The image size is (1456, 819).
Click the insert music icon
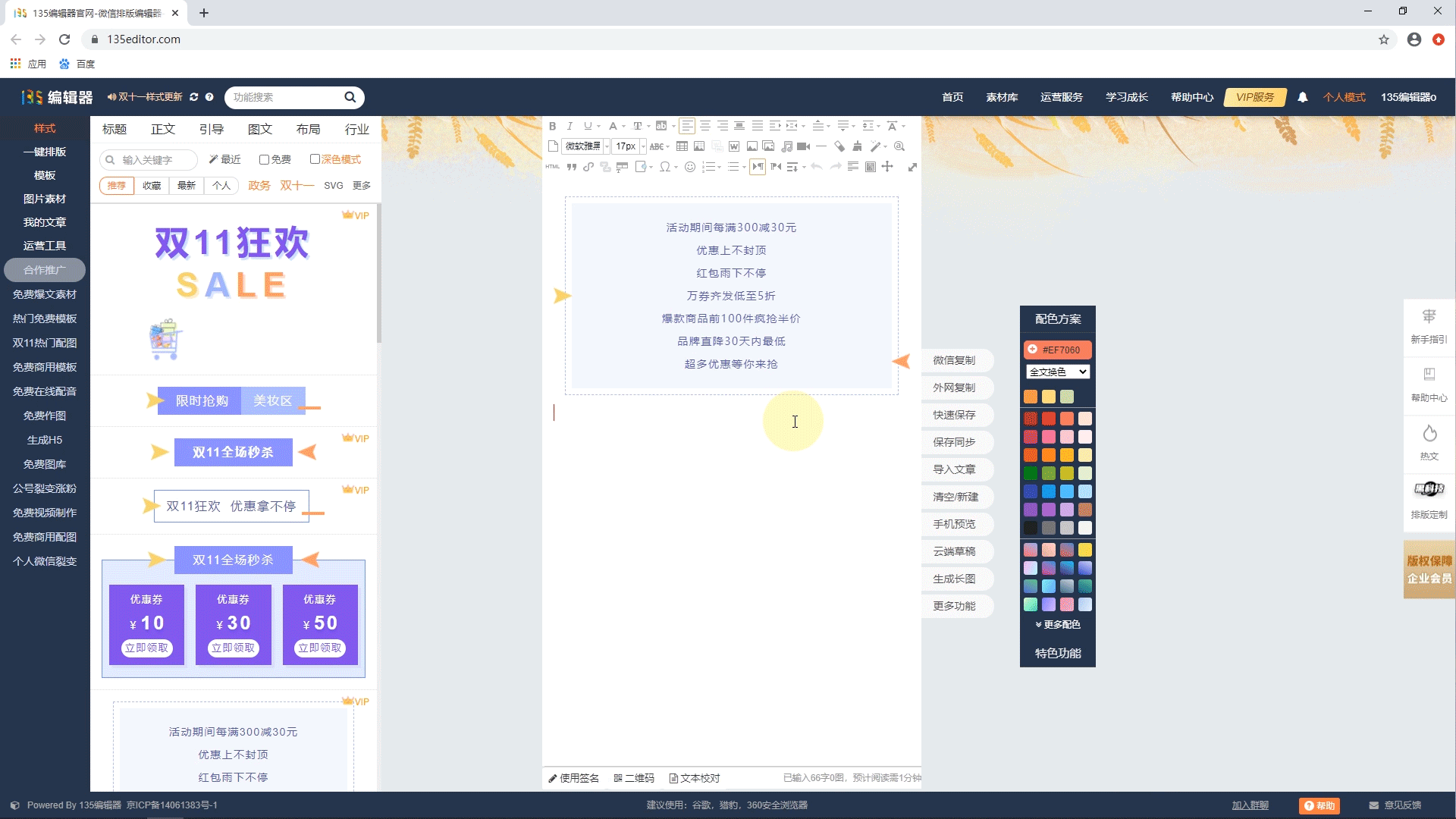pos(786,146)
